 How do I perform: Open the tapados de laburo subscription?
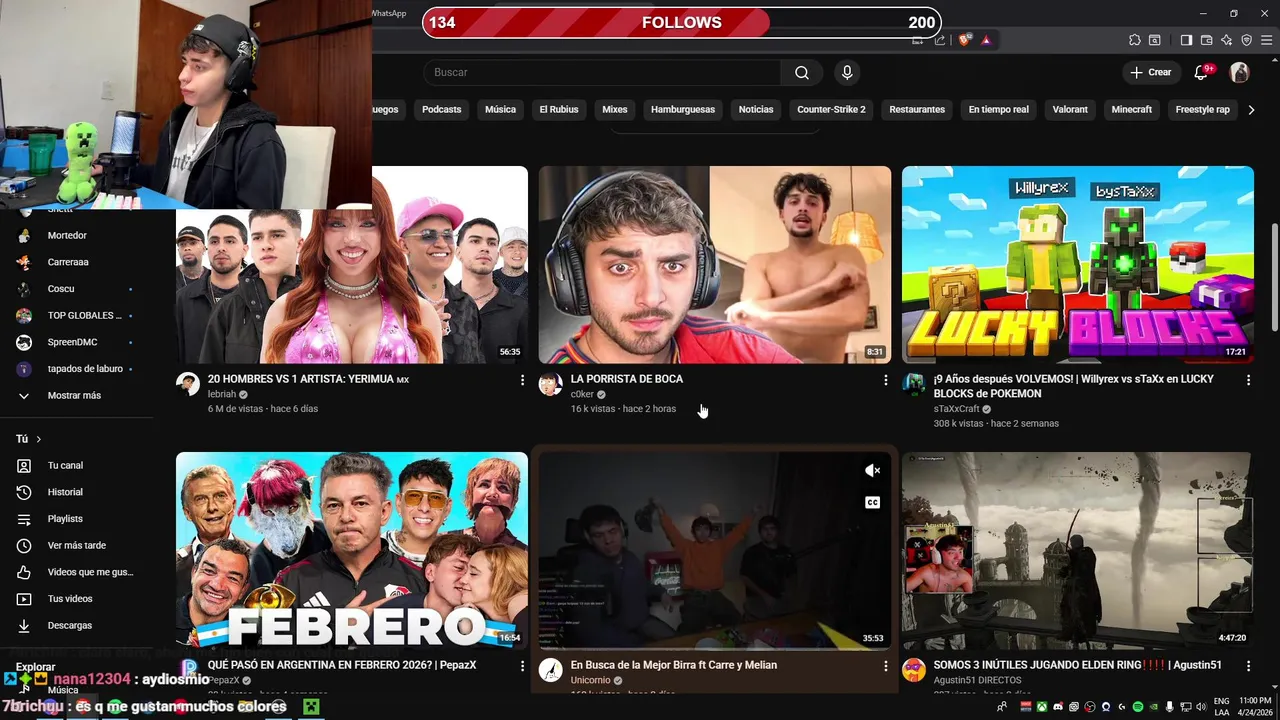tap(85, 369)
